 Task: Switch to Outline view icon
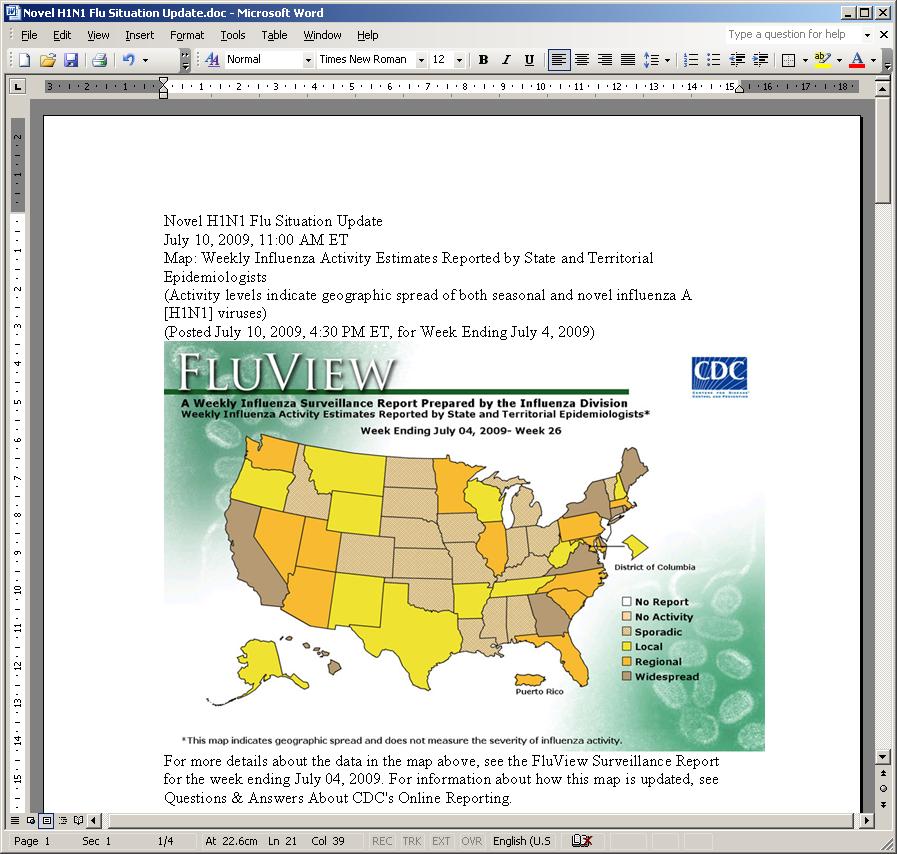[x=63, y=821]
